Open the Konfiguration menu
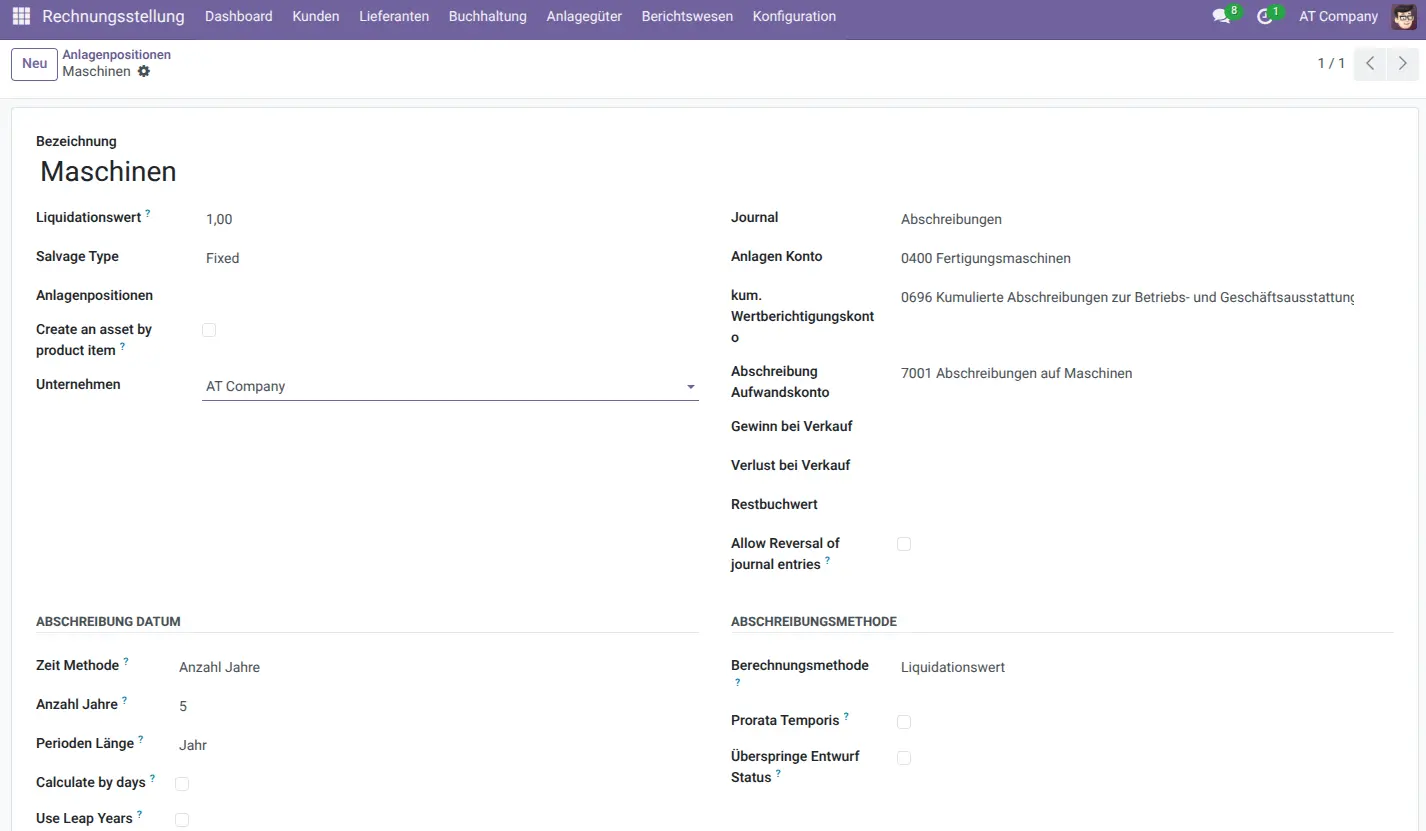This screenshot has height=831, width=1426. coord(794,17)
